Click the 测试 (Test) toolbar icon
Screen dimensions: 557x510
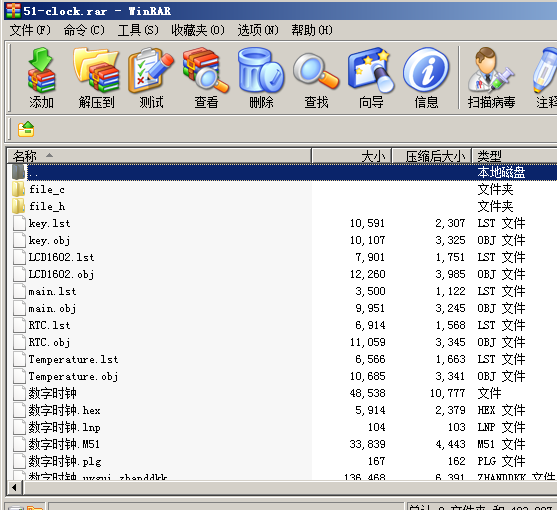point(151,70)
